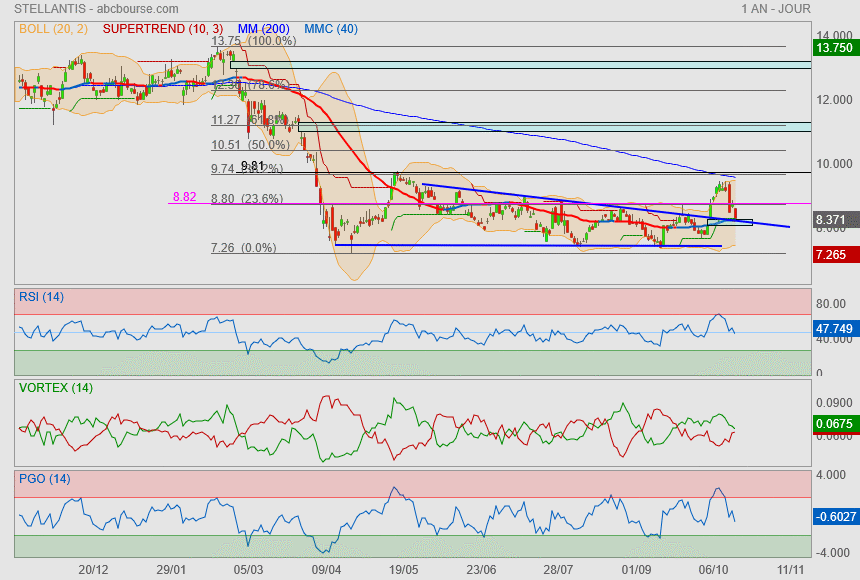Select the 06/10 date on time axis

713,568
